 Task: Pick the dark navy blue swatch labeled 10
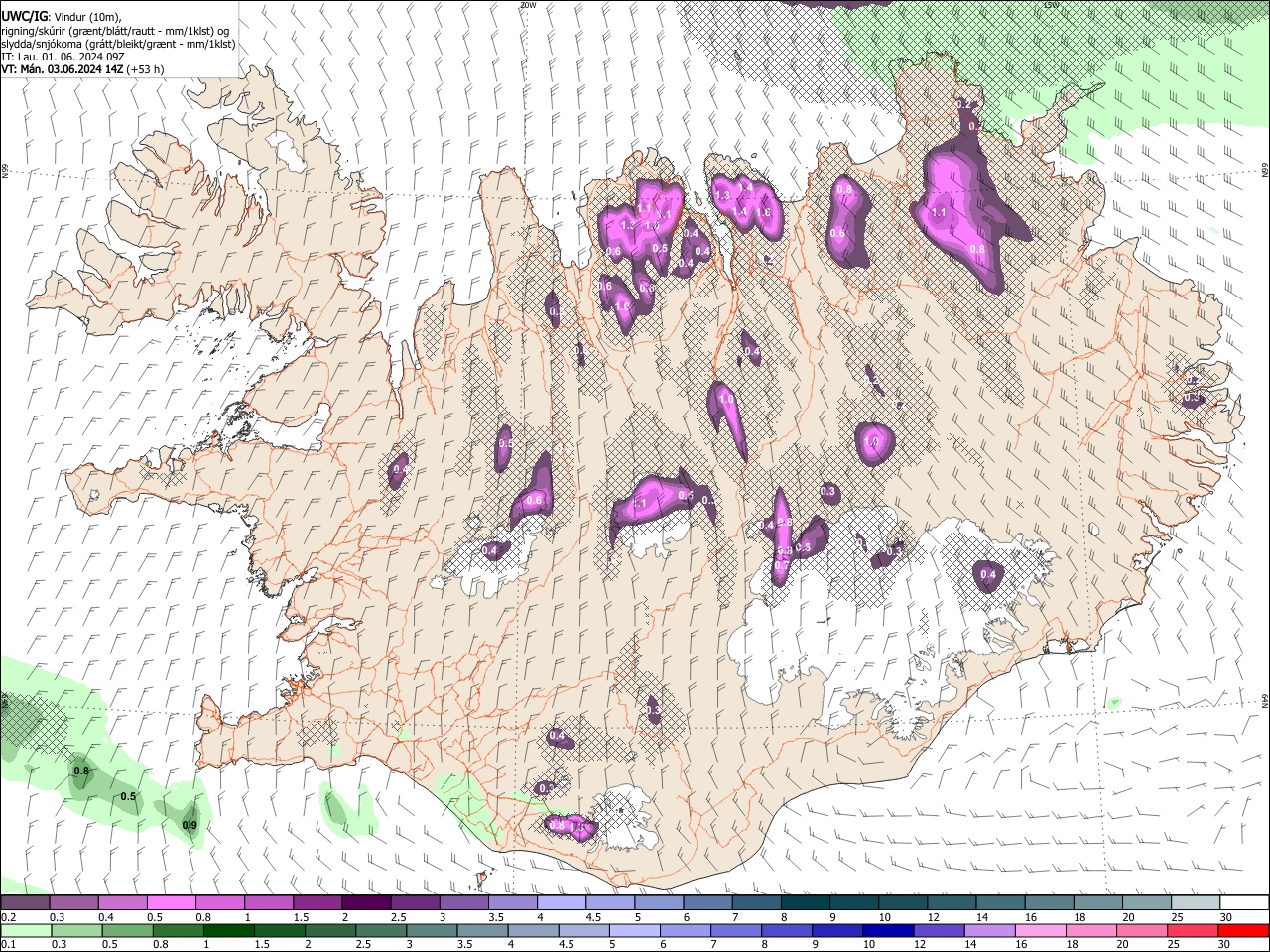tap(886, 930)
